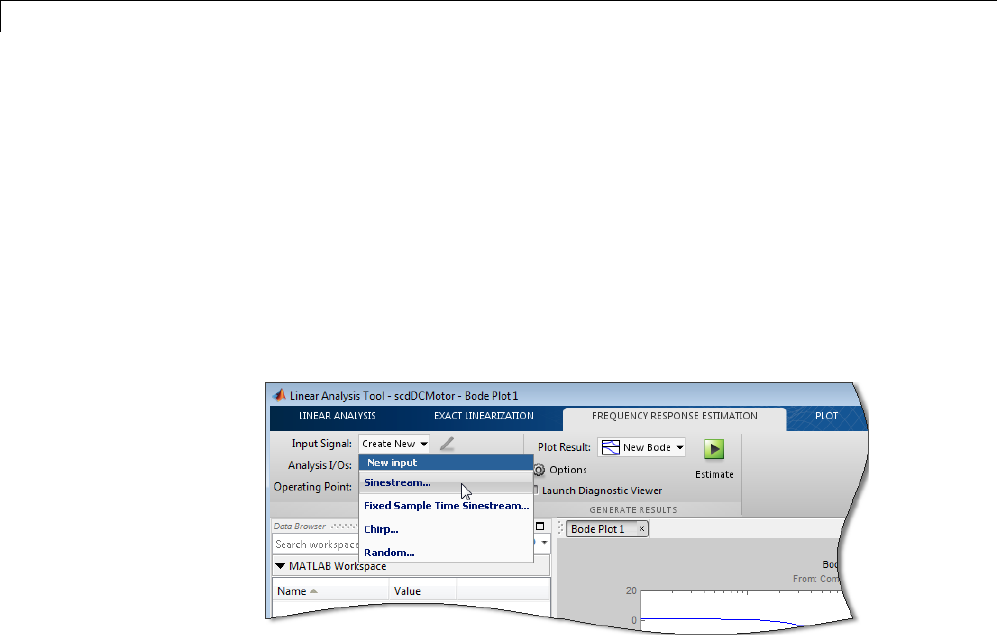Viewport: 997px width, 635px height.
Task: Click the New input menu header
Action: 446,463
